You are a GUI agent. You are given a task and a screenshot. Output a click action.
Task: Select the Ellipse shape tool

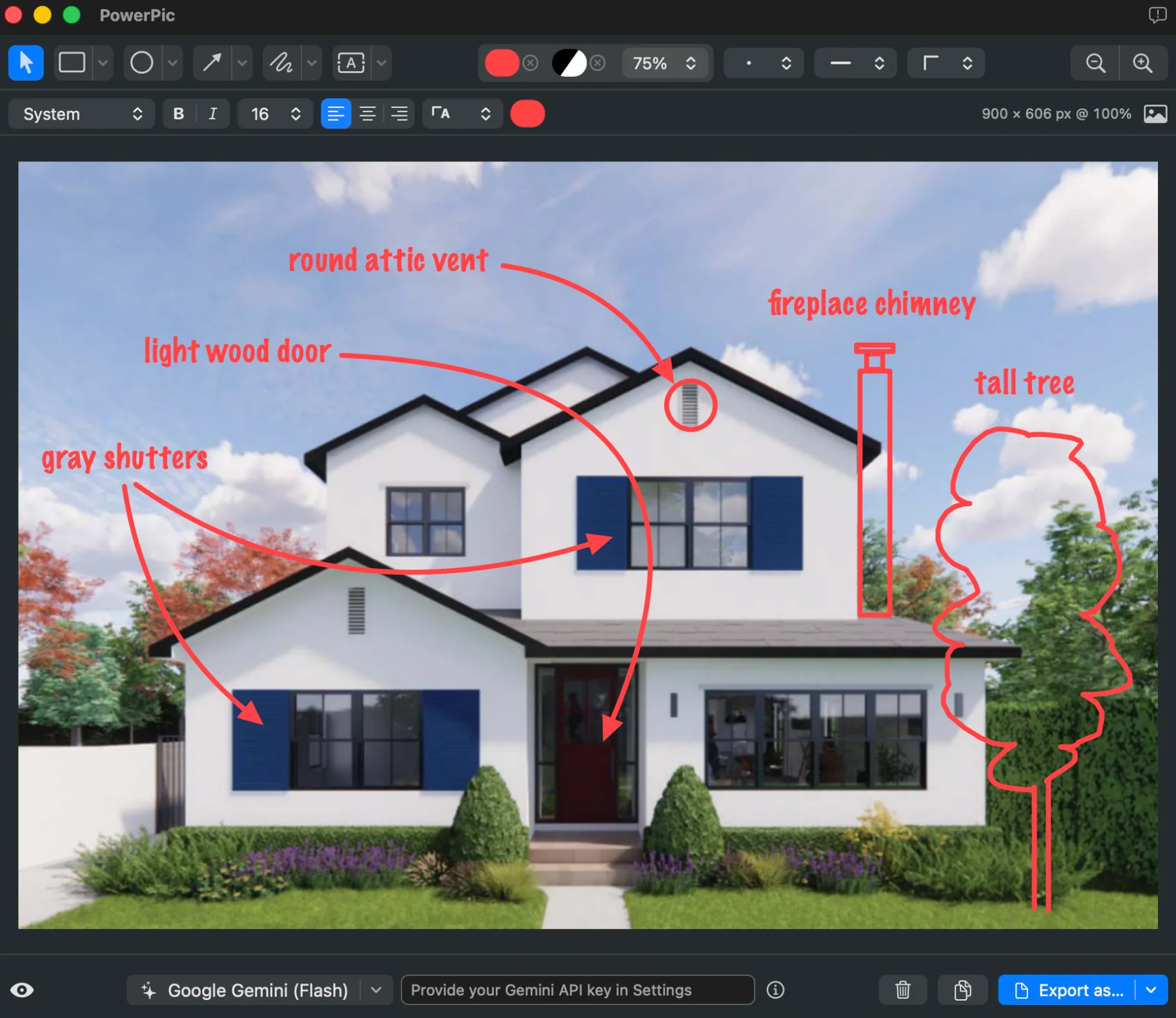(x=141, y=63)
